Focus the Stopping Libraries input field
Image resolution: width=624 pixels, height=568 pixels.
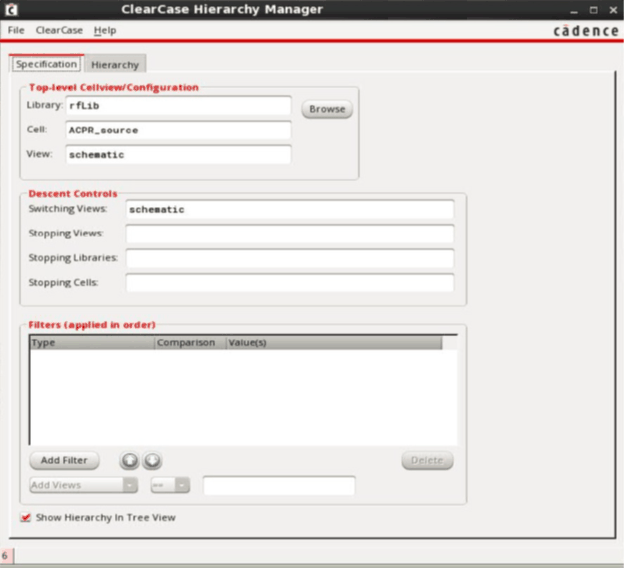(290, 258)
